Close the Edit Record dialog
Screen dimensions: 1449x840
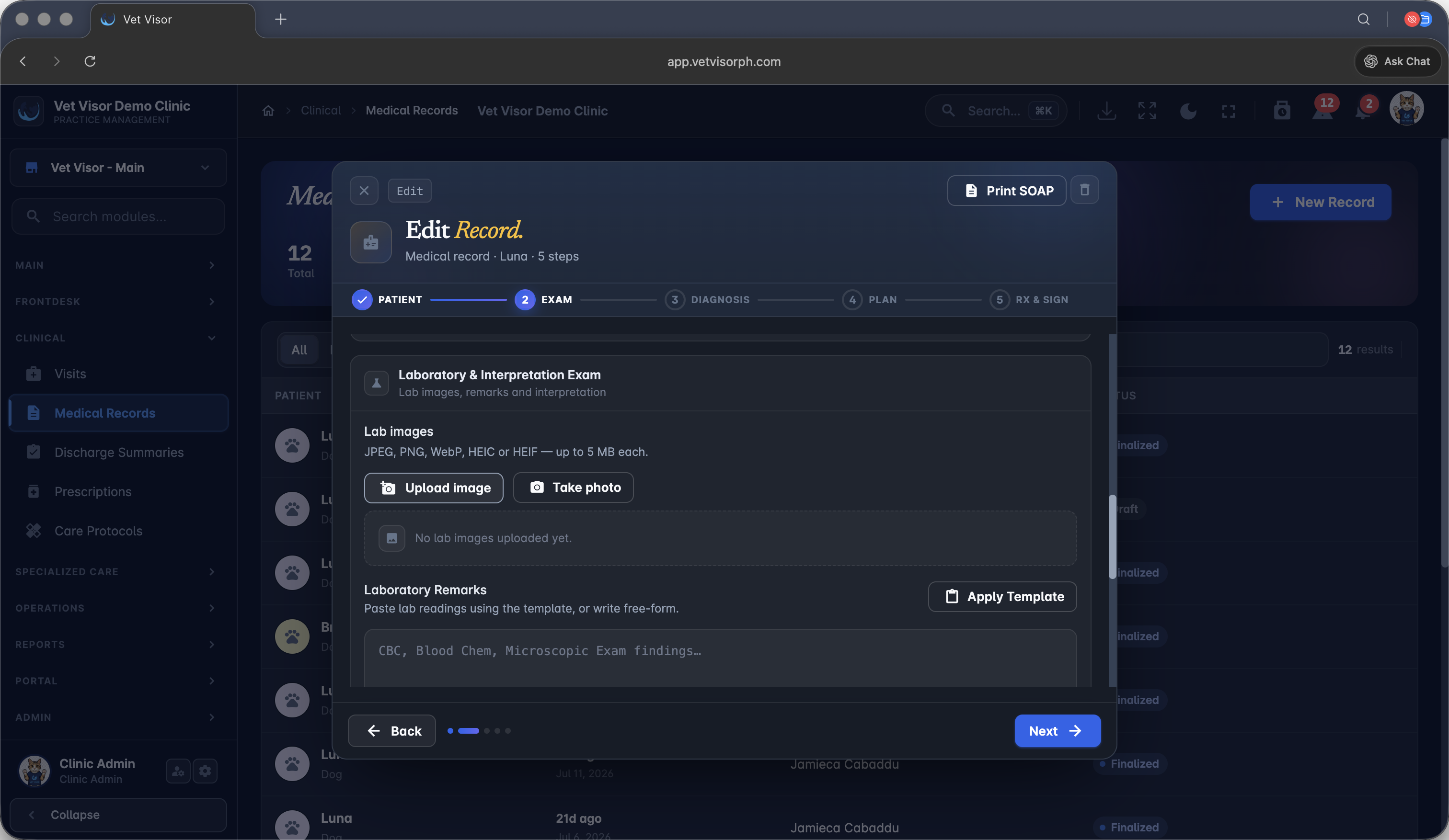tap(364, 190)
